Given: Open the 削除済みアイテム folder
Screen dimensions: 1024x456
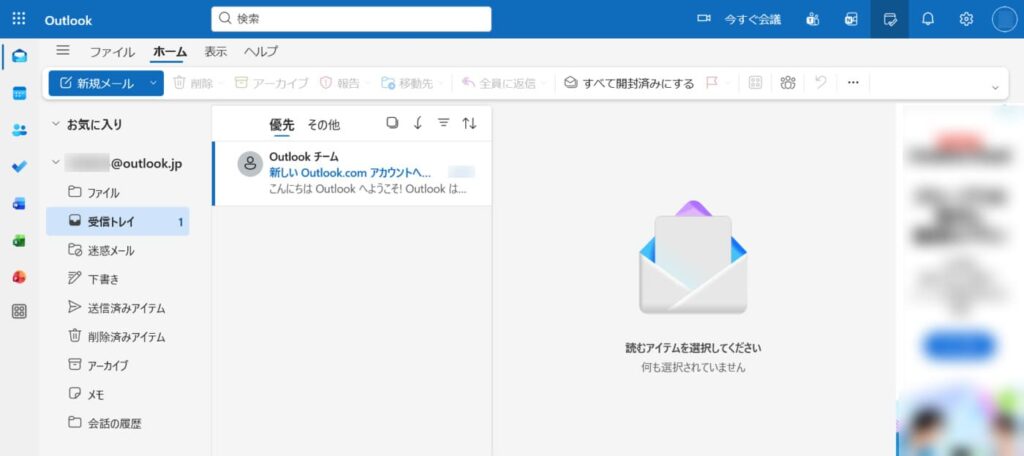Looking at the screenshot, I should point(118,336).
